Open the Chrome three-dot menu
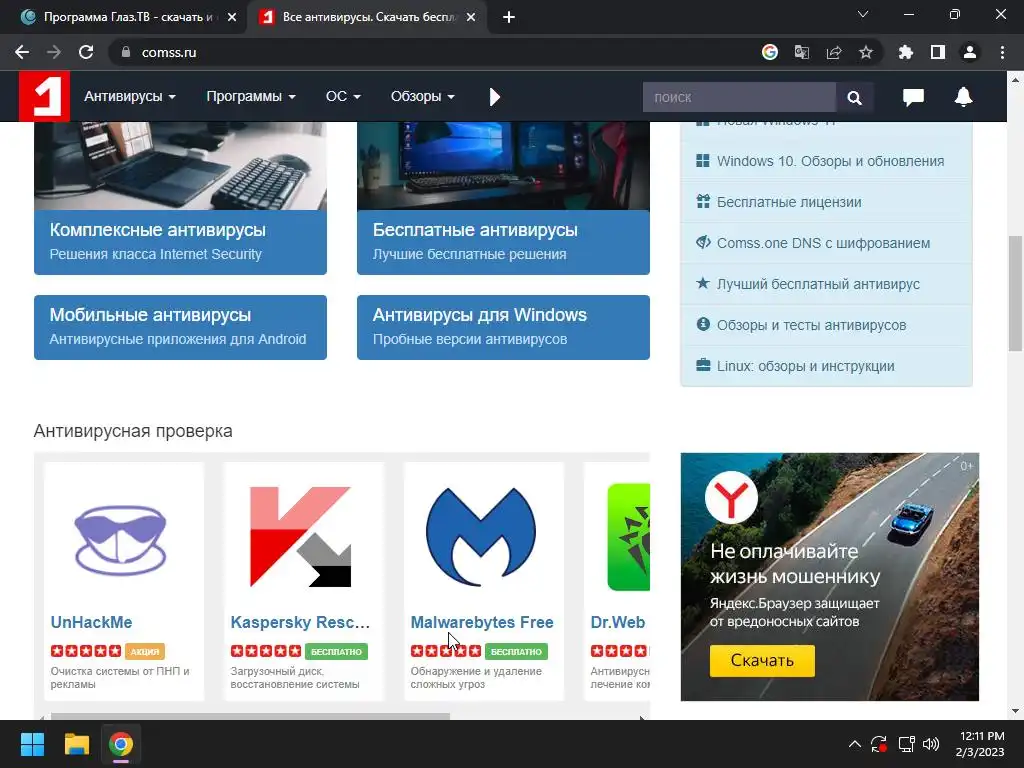 [1002, 52]
